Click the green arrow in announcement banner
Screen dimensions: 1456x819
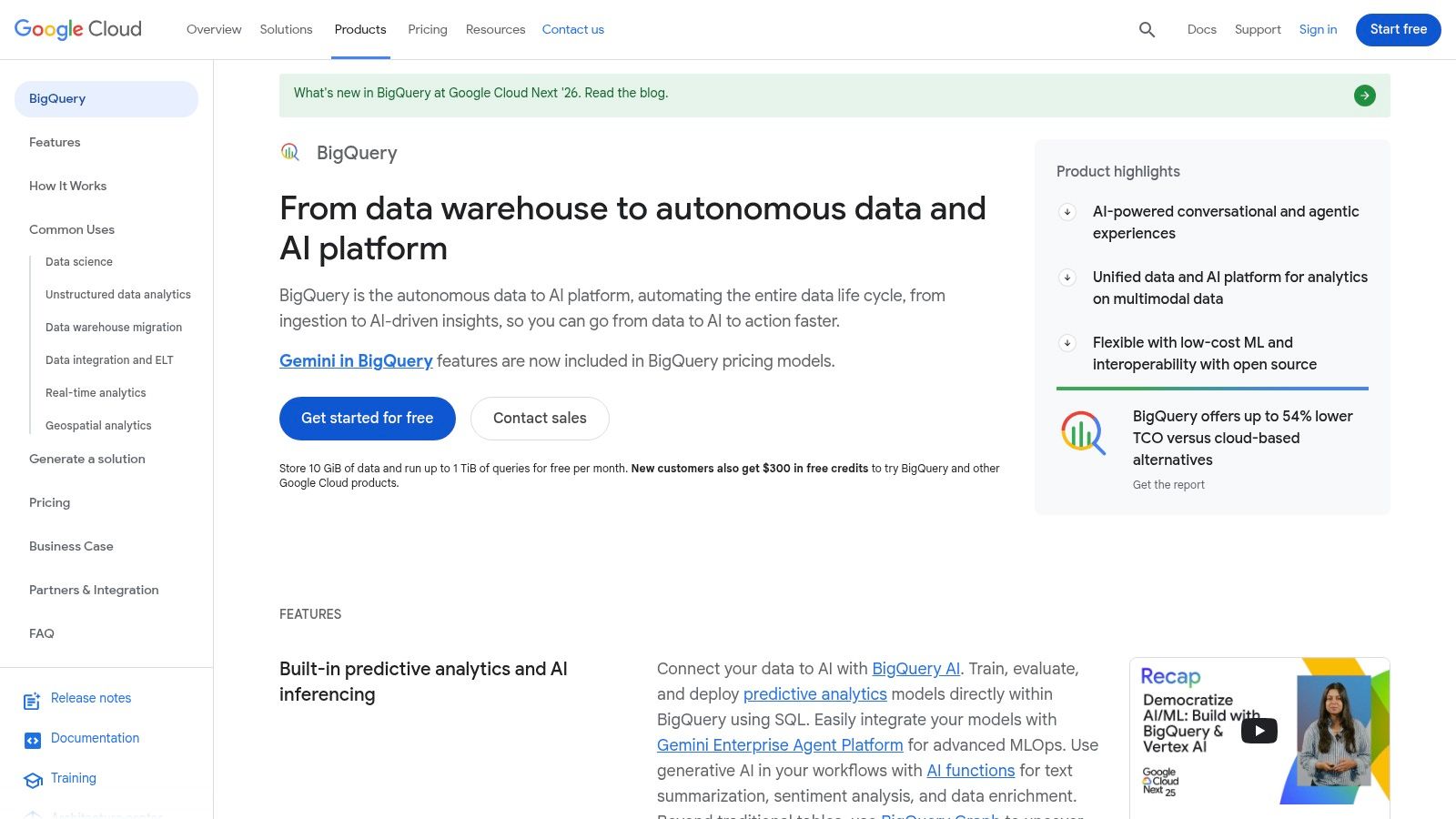click(1364, 96)
